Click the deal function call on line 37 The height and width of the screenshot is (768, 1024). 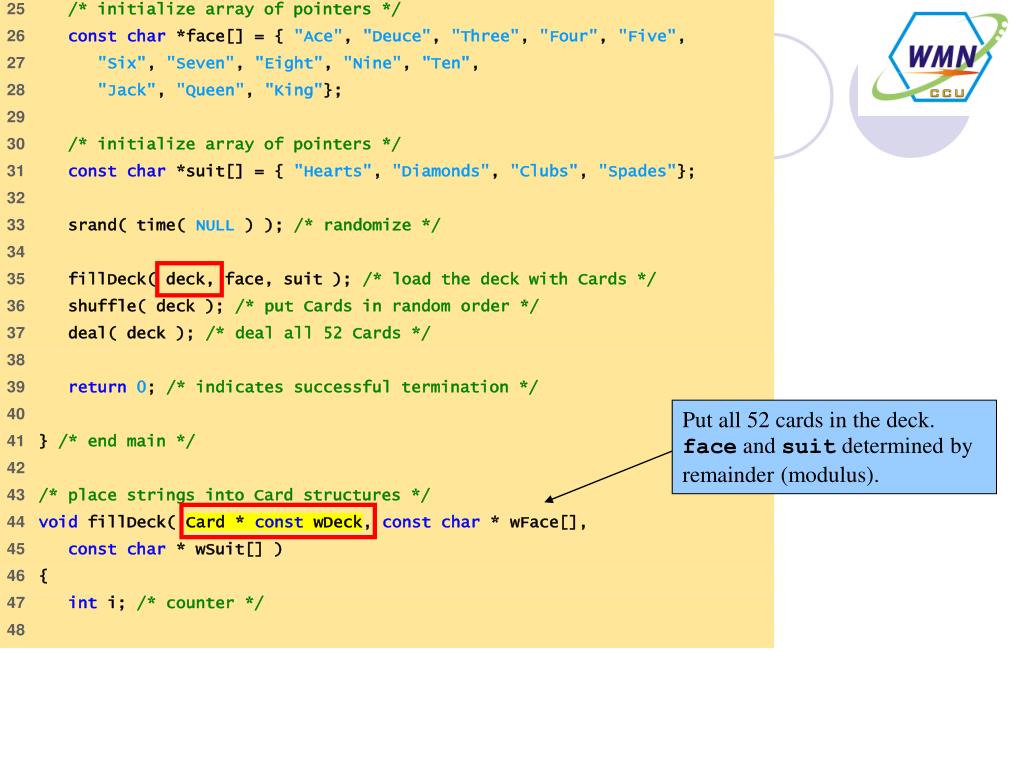(x=131, y=333)
